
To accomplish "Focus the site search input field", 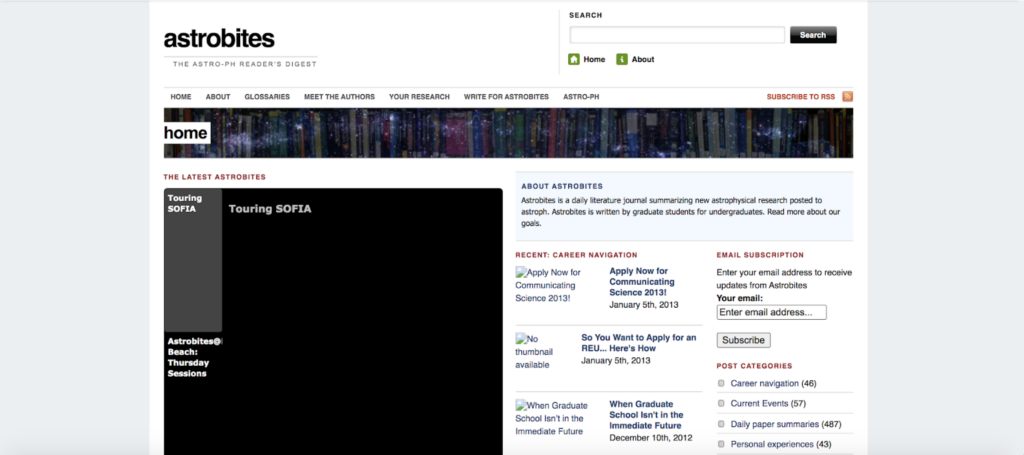I will click(x=677, y=35).
